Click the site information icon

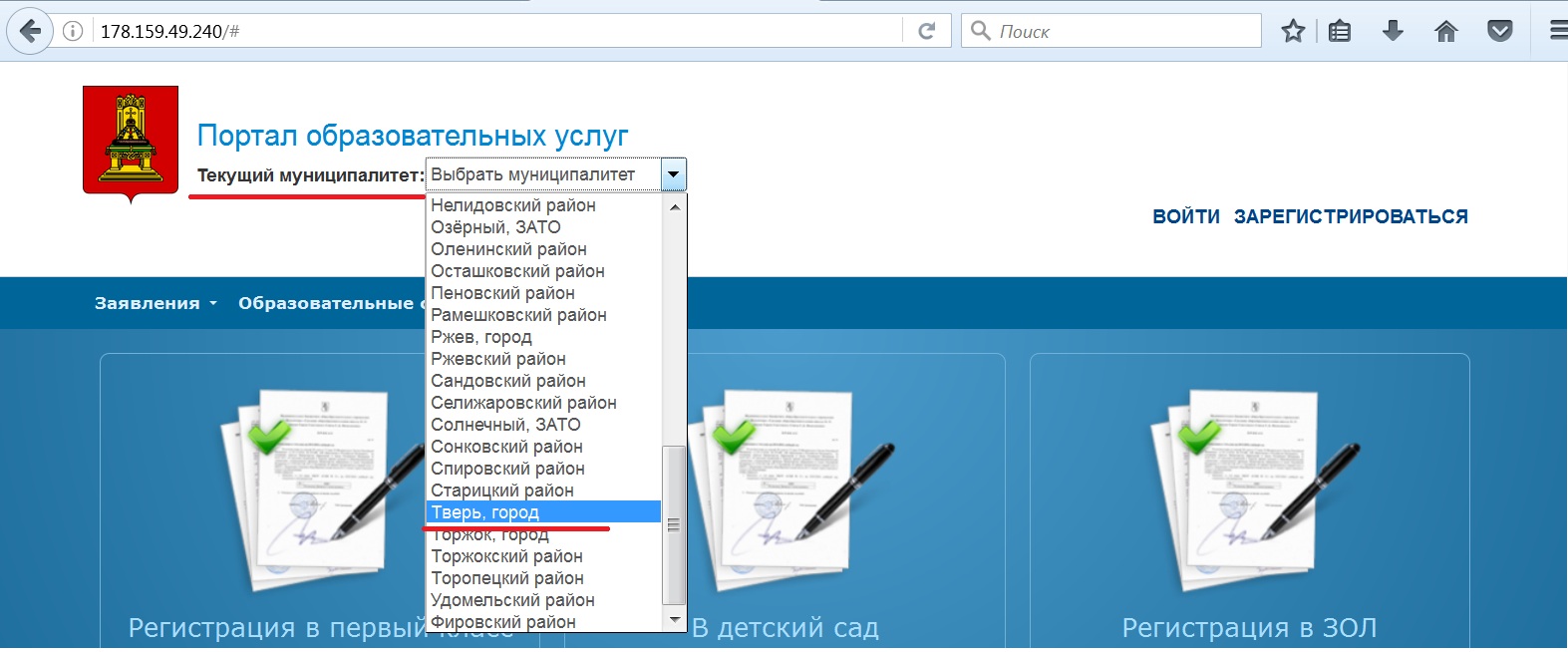pos(73,31)
